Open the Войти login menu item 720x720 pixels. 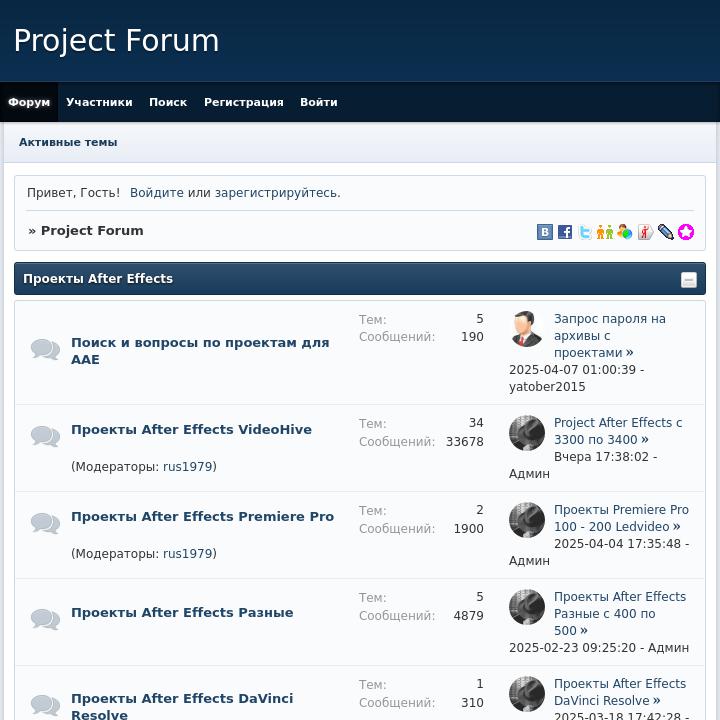(319, 102)
